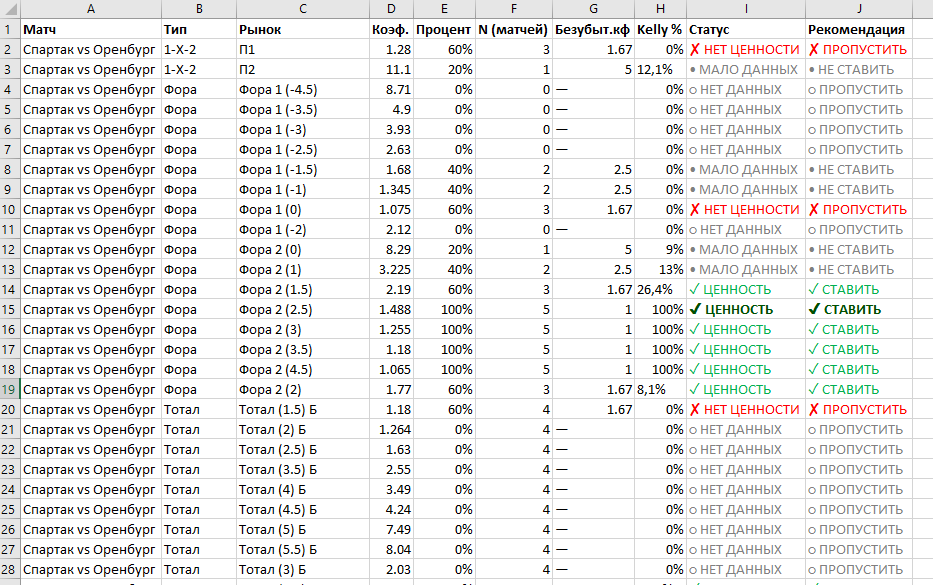Viewport: 933px width, 585px height.
Task: Click 'НЕТ ЦЕННОСТИ' status in Тотал (1.5) Б row
Action: pos(744,409)
